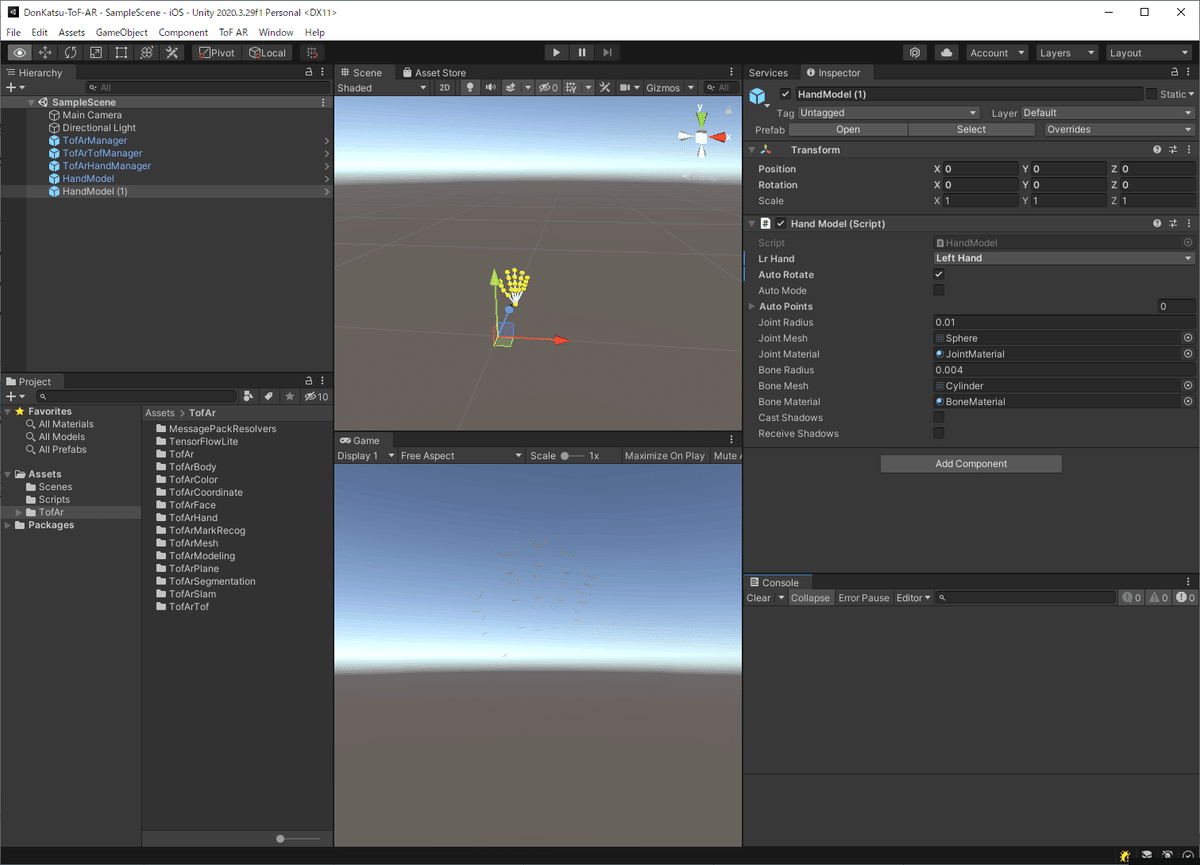Open Component Editor Tools in the Scene toolbar
This screenshot has height=865, width=1200.
pos(607,88)
